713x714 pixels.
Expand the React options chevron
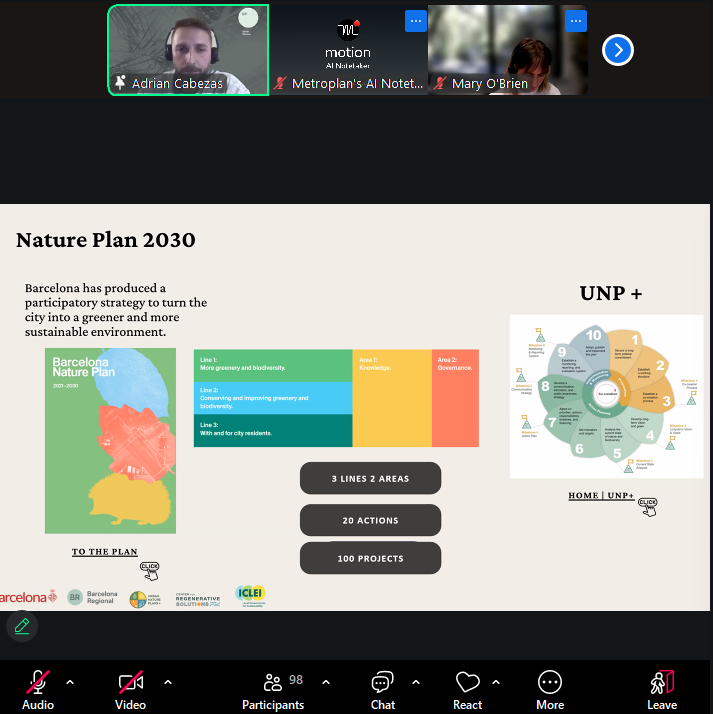[x=496, y=682]
